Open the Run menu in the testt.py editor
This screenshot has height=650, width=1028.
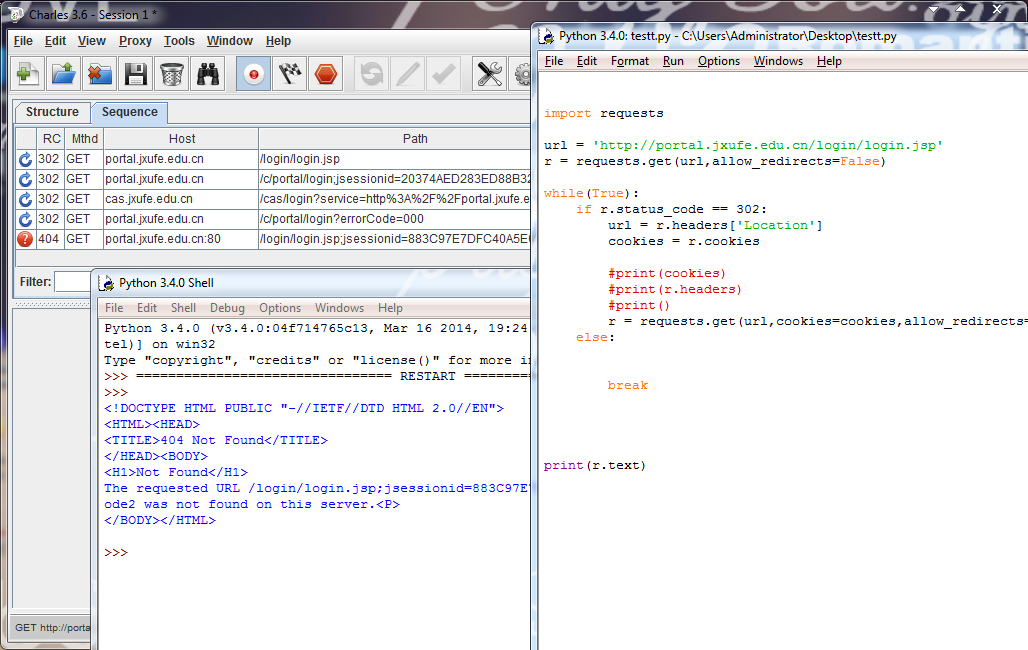point(673,61)
